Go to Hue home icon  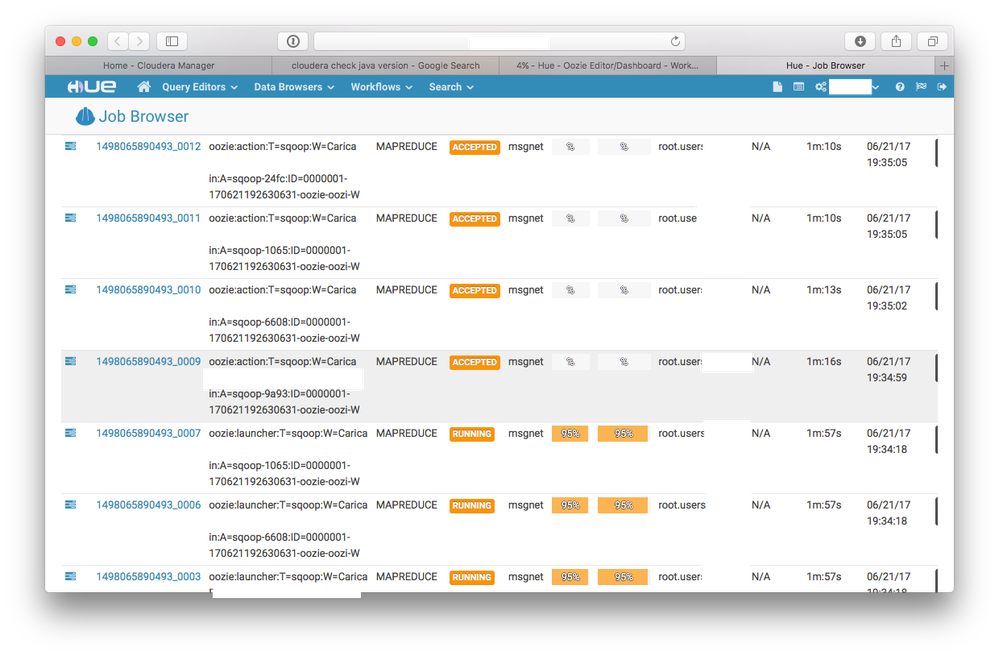tap(144, 87)
